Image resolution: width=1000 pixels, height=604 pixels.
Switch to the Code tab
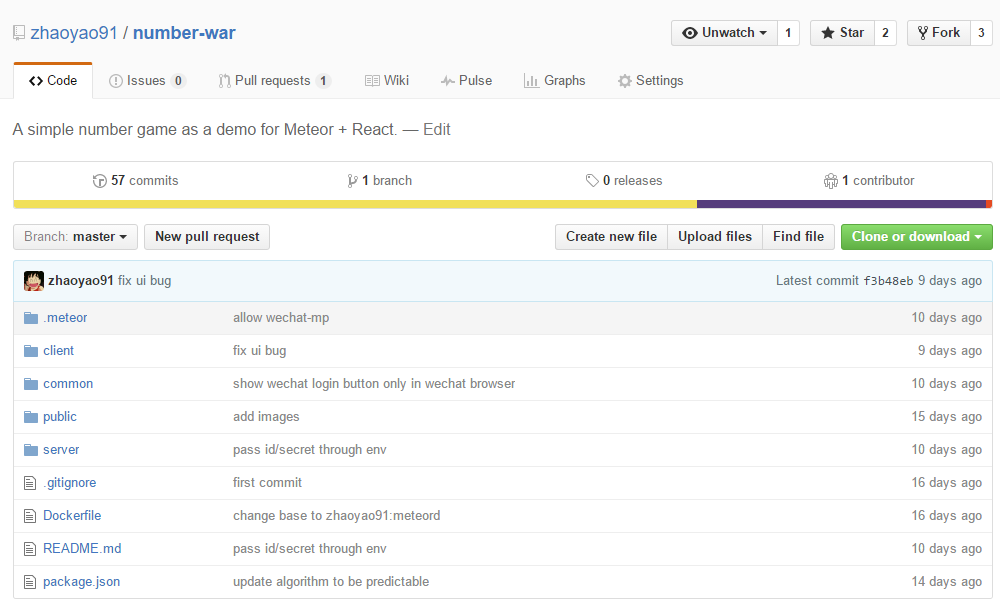[x=53, y=81]
